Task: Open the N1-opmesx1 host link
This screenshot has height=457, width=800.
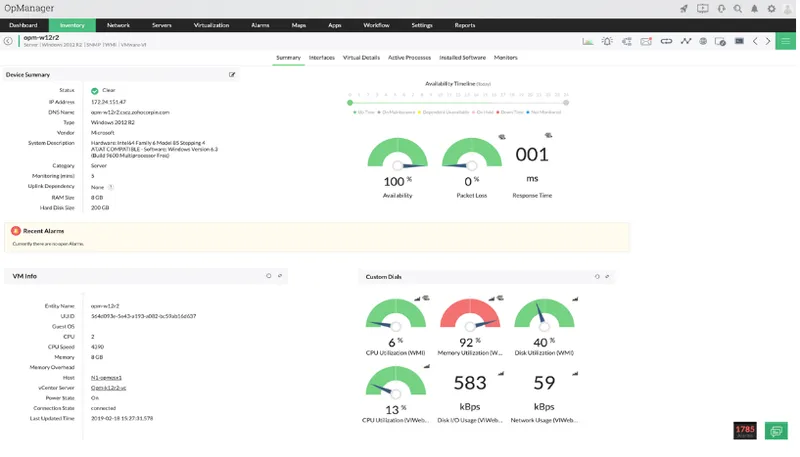Action: click(106, 378)
